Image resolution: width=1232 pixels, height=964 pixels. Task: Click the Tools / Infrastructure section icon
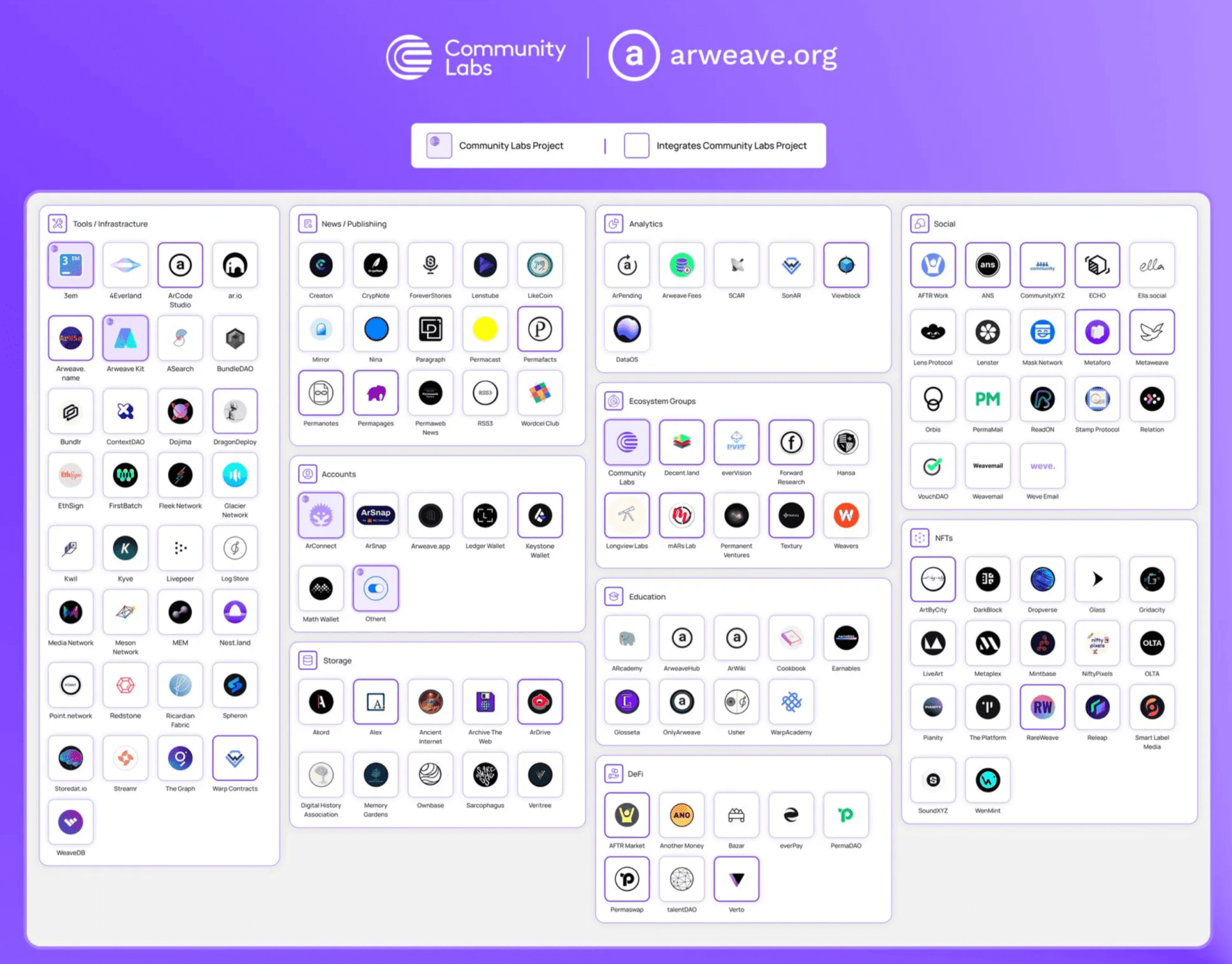(58, 223)
